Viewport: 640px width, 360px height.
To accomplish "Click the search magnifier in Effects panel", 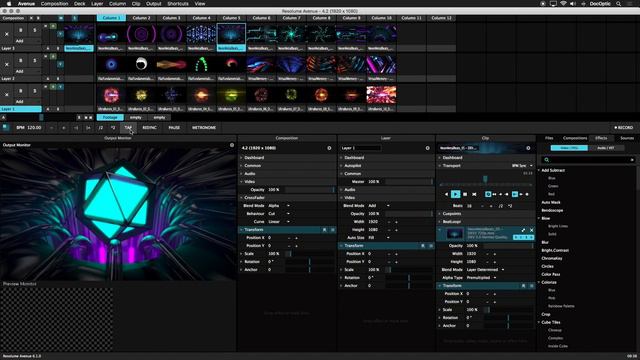I will pos(547,160).
